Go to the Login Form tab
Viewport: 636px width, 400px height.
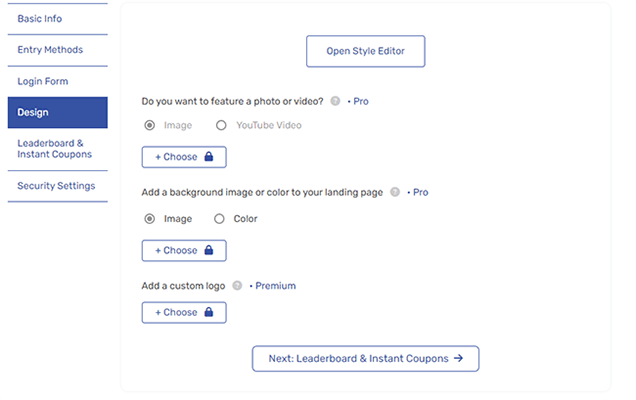tap(57, 81)
